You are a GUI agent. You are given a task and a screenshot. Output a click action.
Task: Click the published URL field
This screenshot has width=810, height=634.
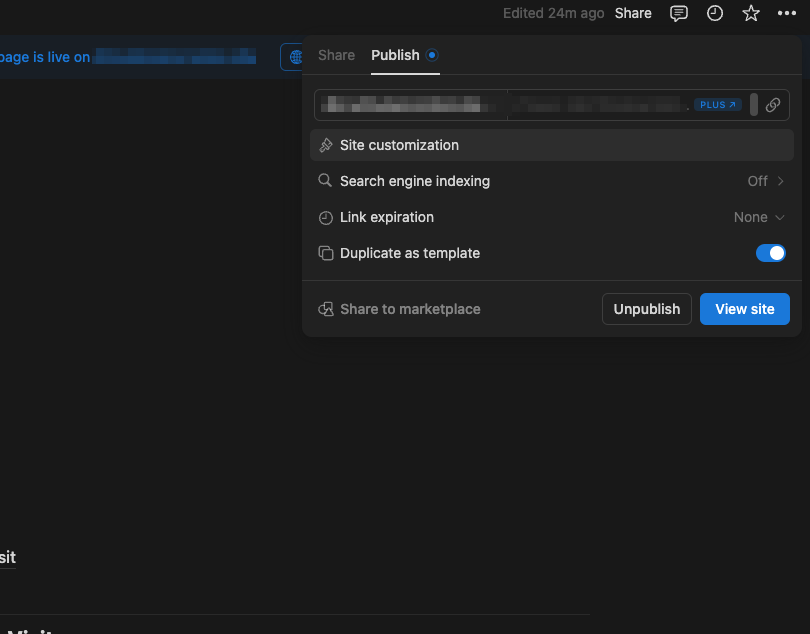(x=500, y=105)
